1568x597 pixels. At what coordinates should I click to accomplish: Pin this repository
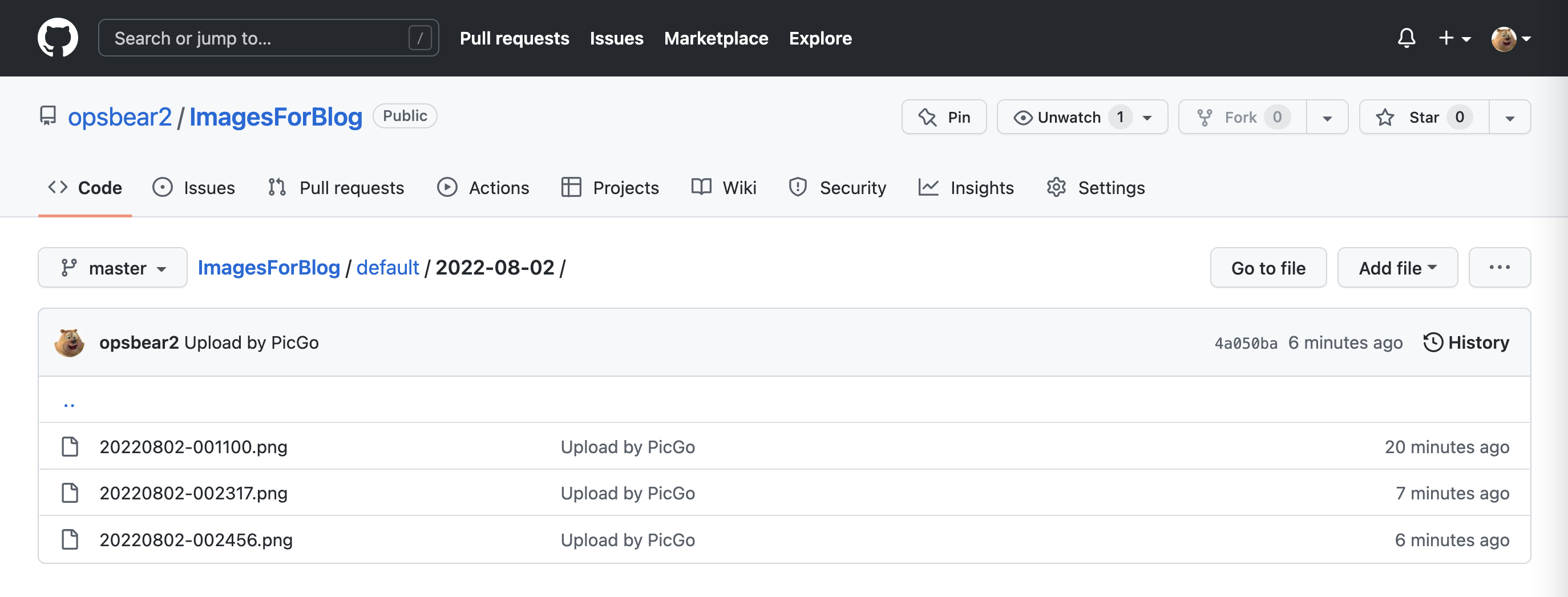[944, 117]
